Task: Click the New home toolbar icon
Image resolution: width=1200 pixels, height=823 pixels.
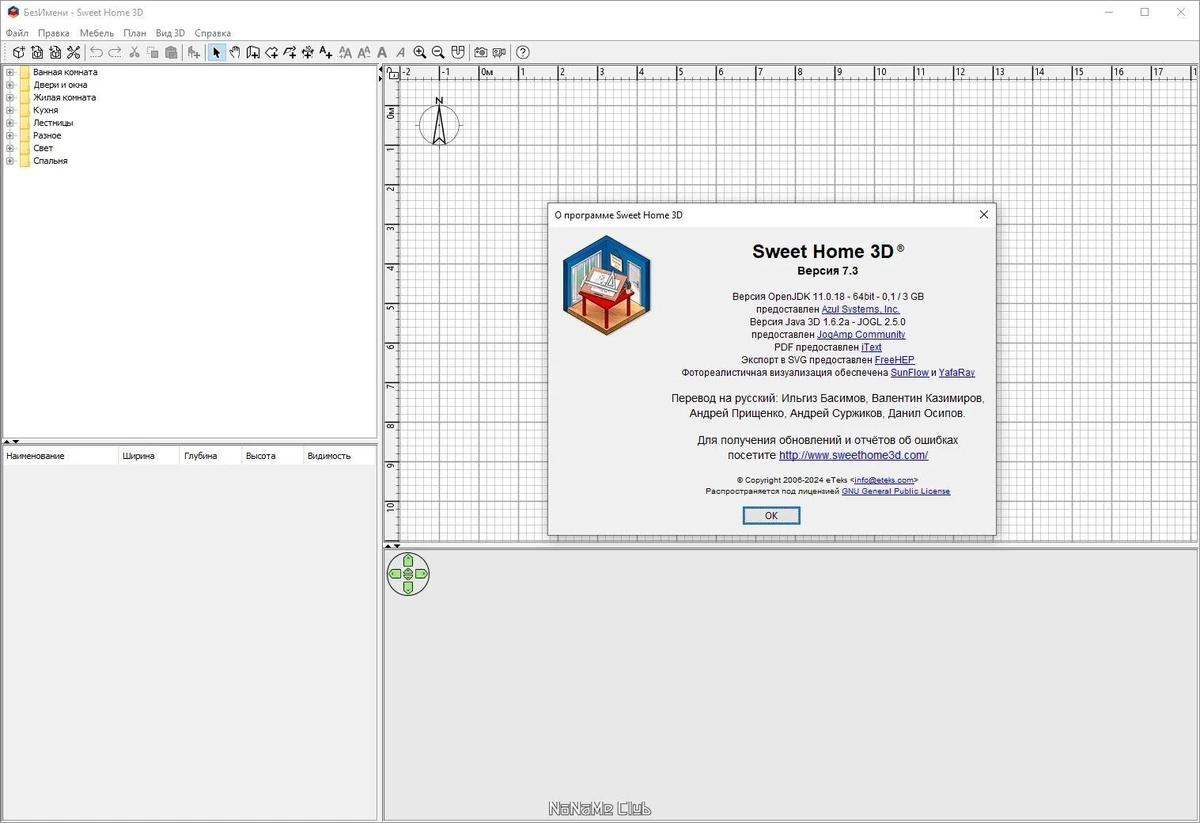Action: coord(18,52)
